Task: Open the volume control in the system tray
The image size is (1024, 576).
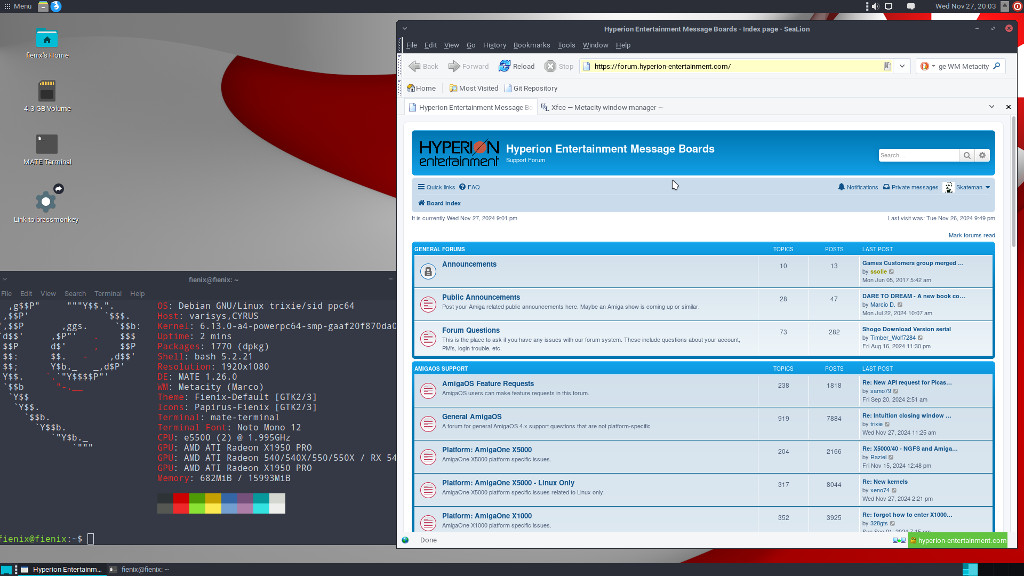Action: pyautogui.click(x=875, y=6)
